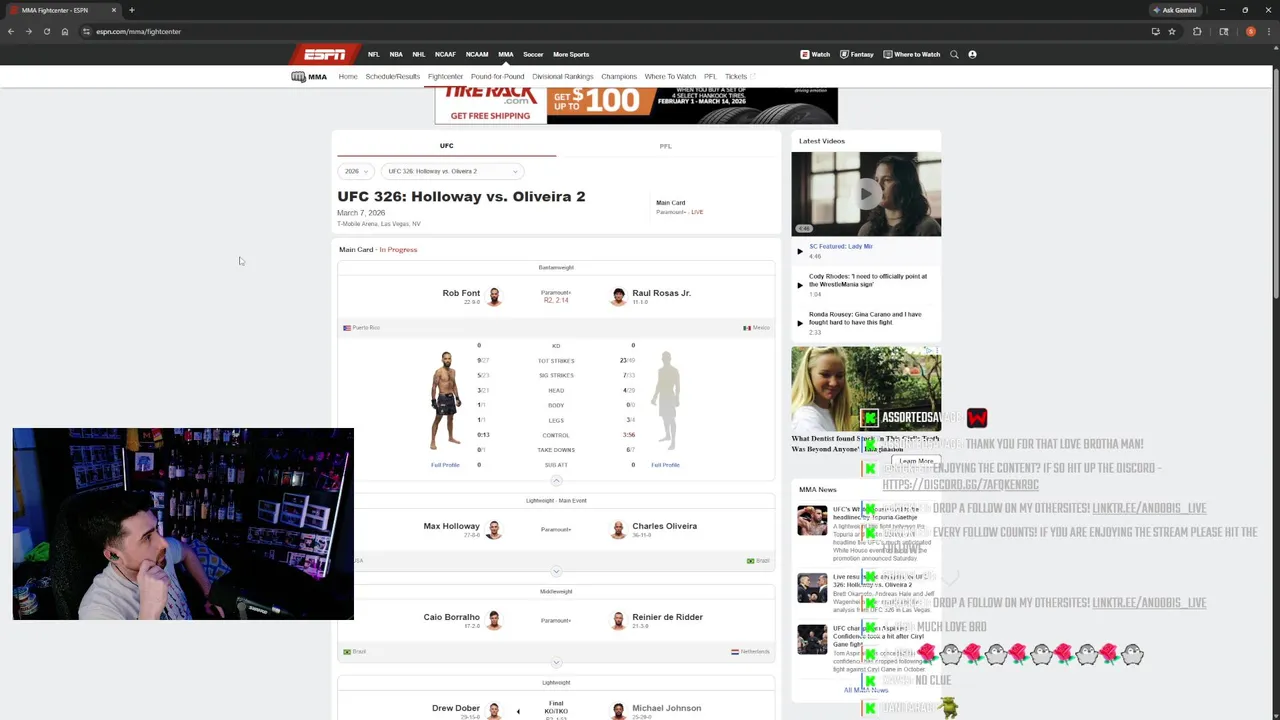Click the ESPN Watch icon link

815,54
